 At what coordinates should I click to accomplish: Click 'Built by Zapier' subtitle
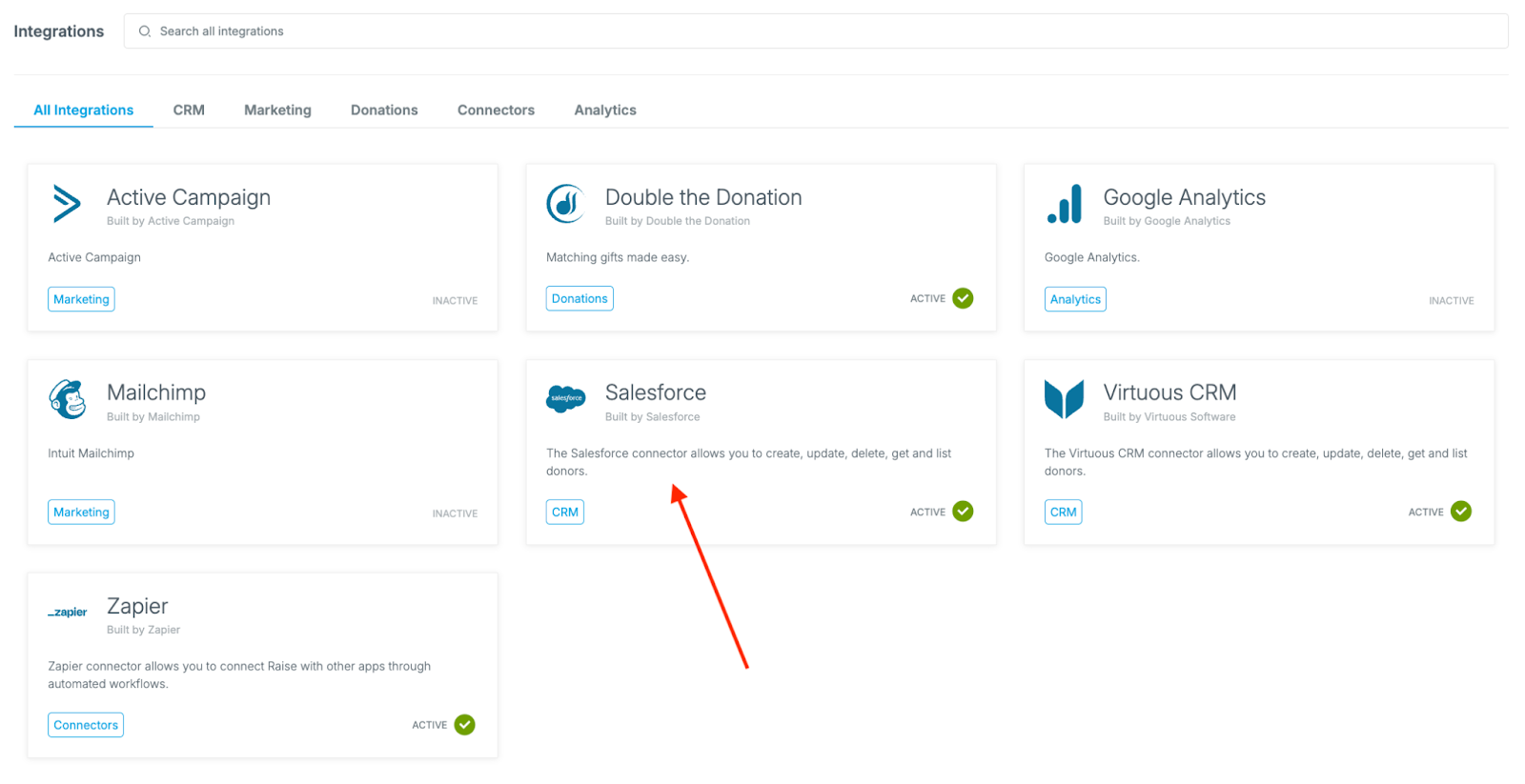(x=143, y=630)
